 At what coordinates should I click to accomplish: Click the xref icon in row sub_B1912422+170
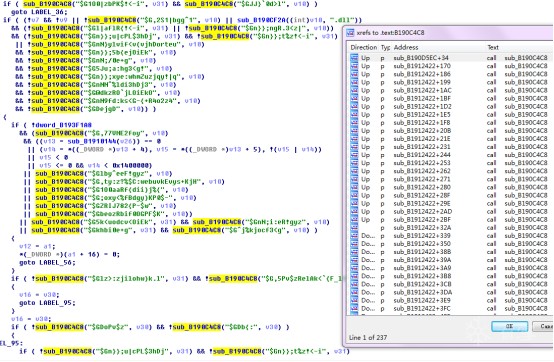point(354,66)
